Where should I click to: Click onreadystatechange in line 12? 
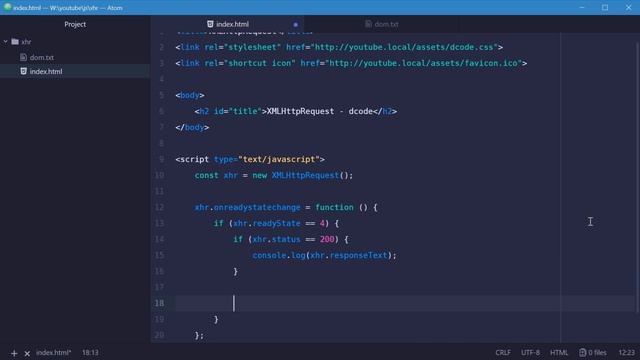pyautogui.click(x=257, y=207)
